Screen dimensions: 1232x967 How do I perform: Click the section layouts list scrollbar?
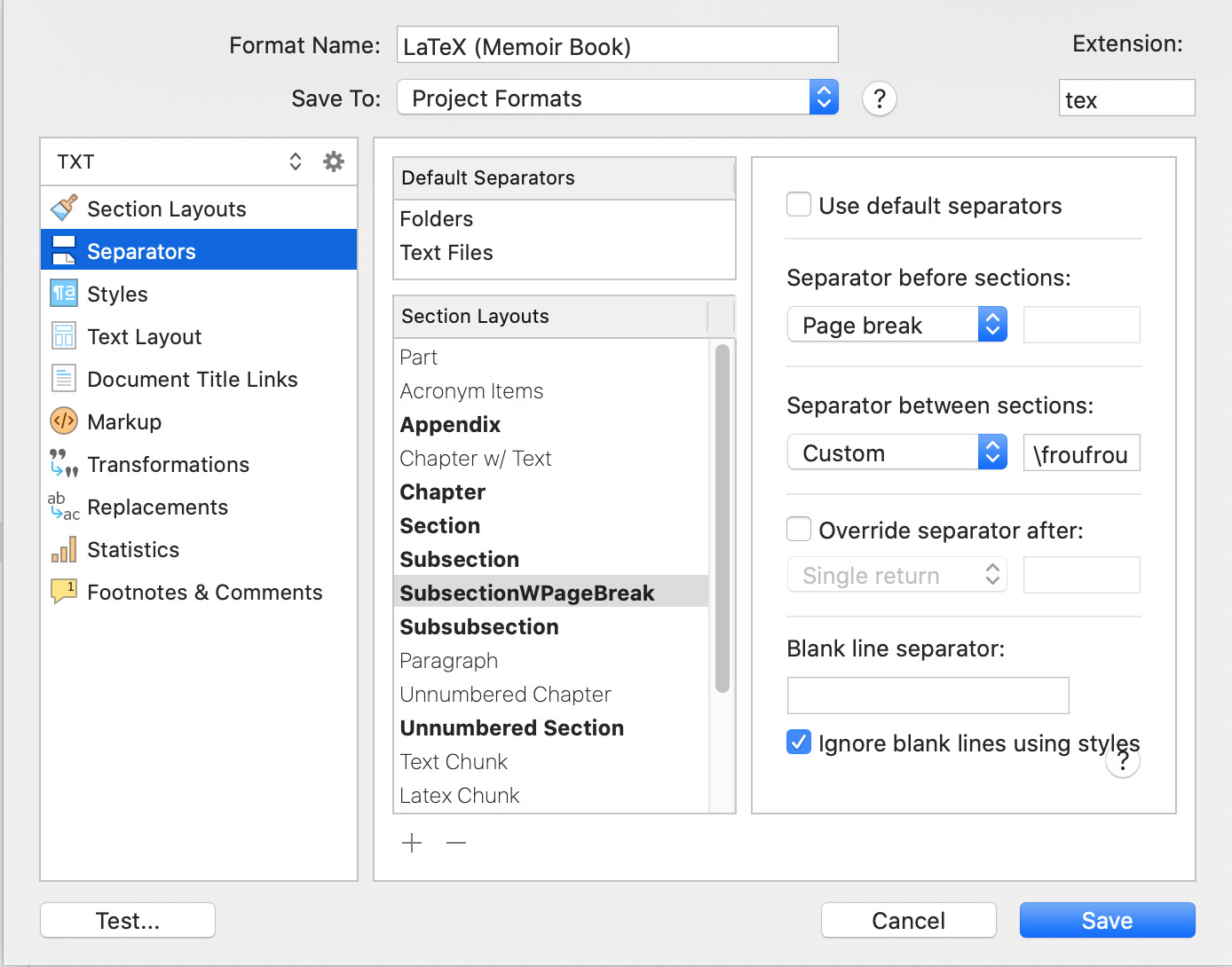tap(723, 519)
